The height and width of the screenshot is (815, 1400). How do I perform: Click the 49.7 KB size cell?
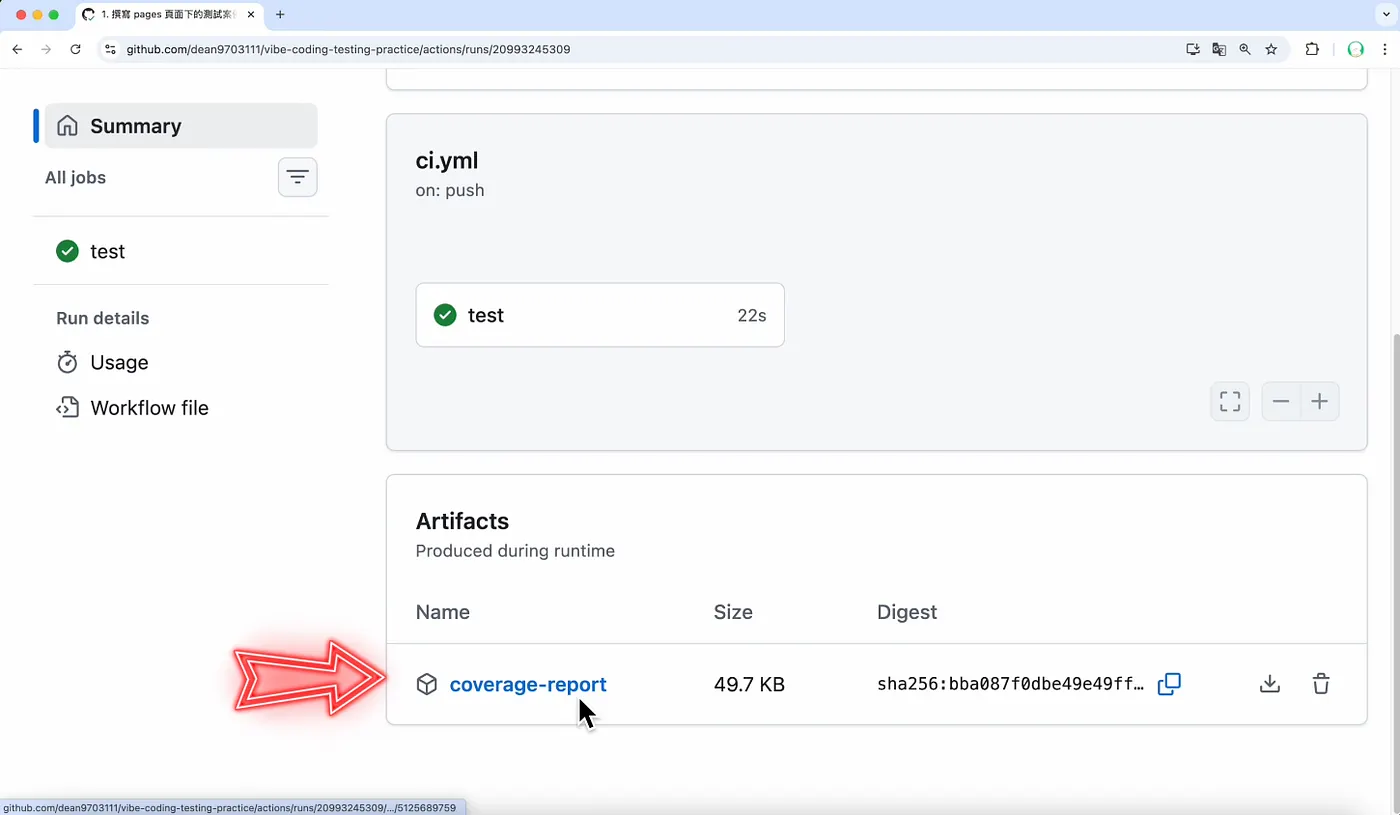(x=749, y=684)
